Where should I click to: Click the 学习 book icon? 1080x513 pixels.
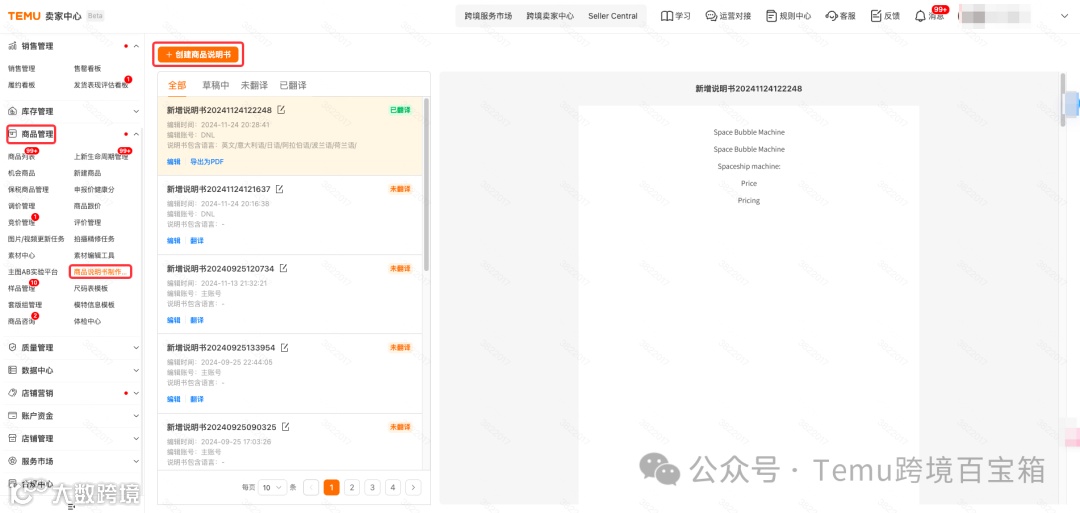click(x=667, y=16)
